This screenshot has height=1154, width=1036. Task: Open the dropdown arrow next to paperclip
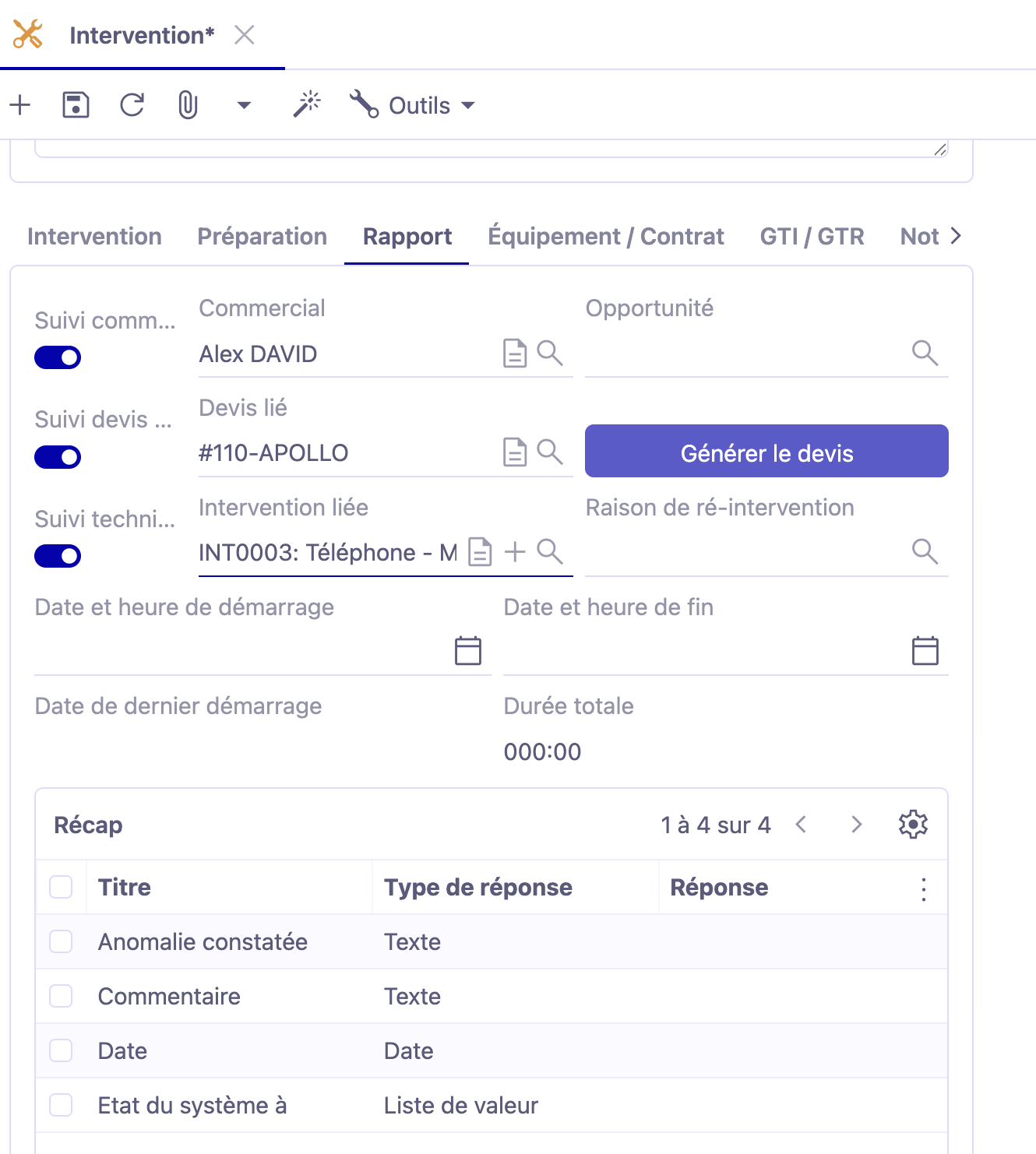tap(244, 105)
